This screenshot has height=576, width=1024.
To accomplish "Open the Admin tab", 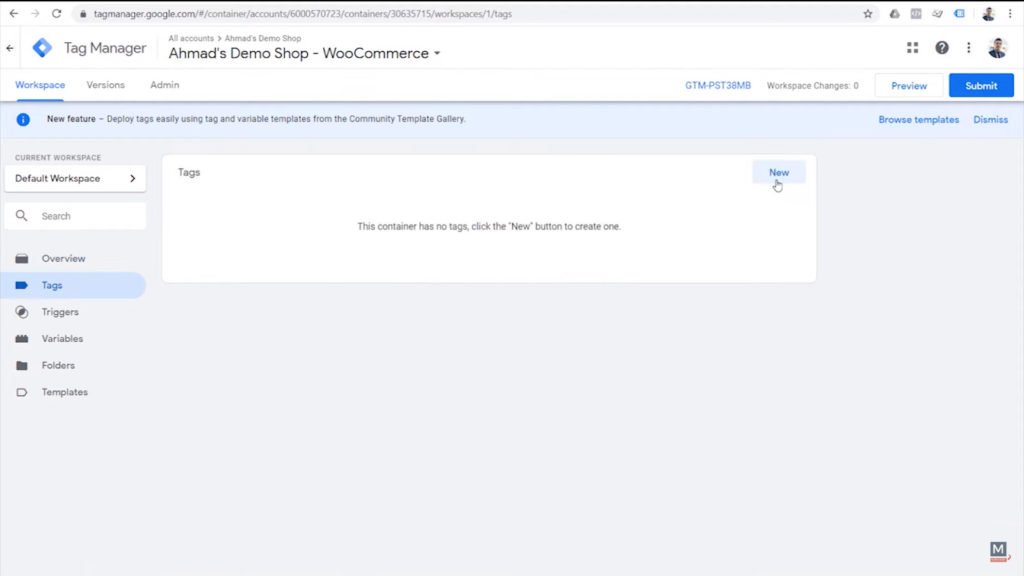I will coord(163,85).
